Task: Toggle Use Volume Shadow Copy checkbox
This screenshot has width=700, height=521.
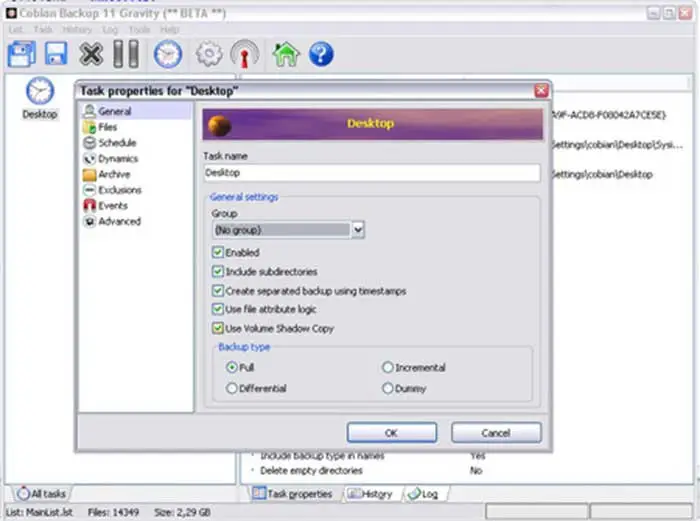Action: pyautogui.click(x=218, y=329)
